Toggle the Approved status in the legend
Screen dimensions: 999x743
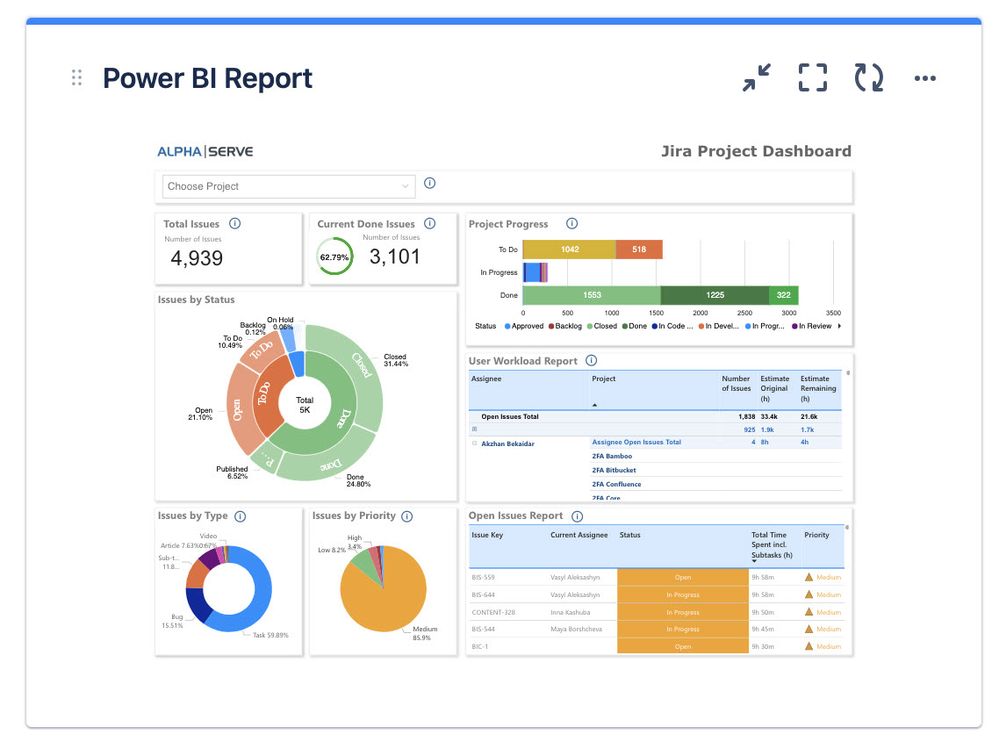click(x=523, y=325)
